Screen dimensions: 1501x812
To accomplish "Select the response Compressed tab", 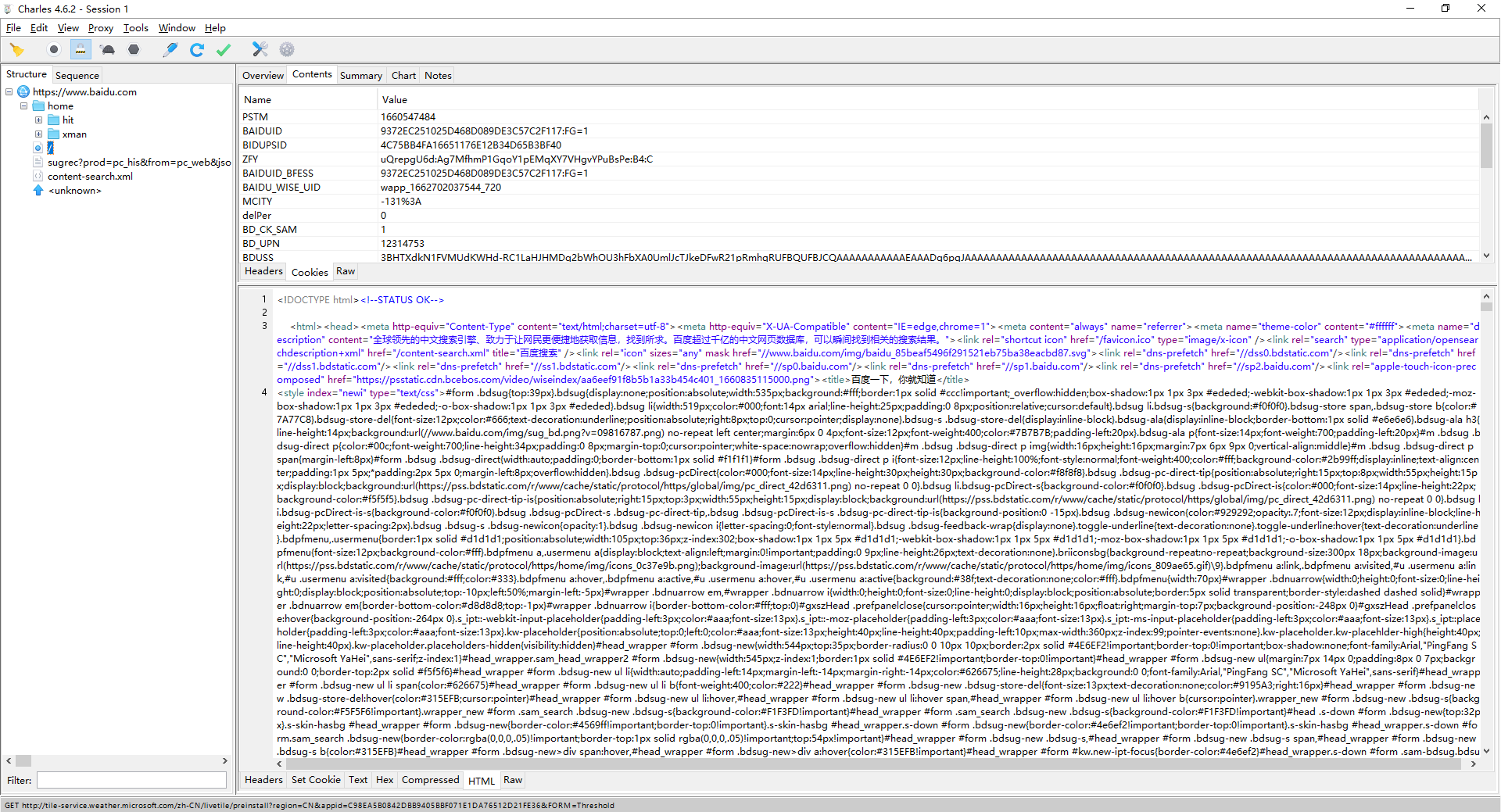I will coord(430,780).
